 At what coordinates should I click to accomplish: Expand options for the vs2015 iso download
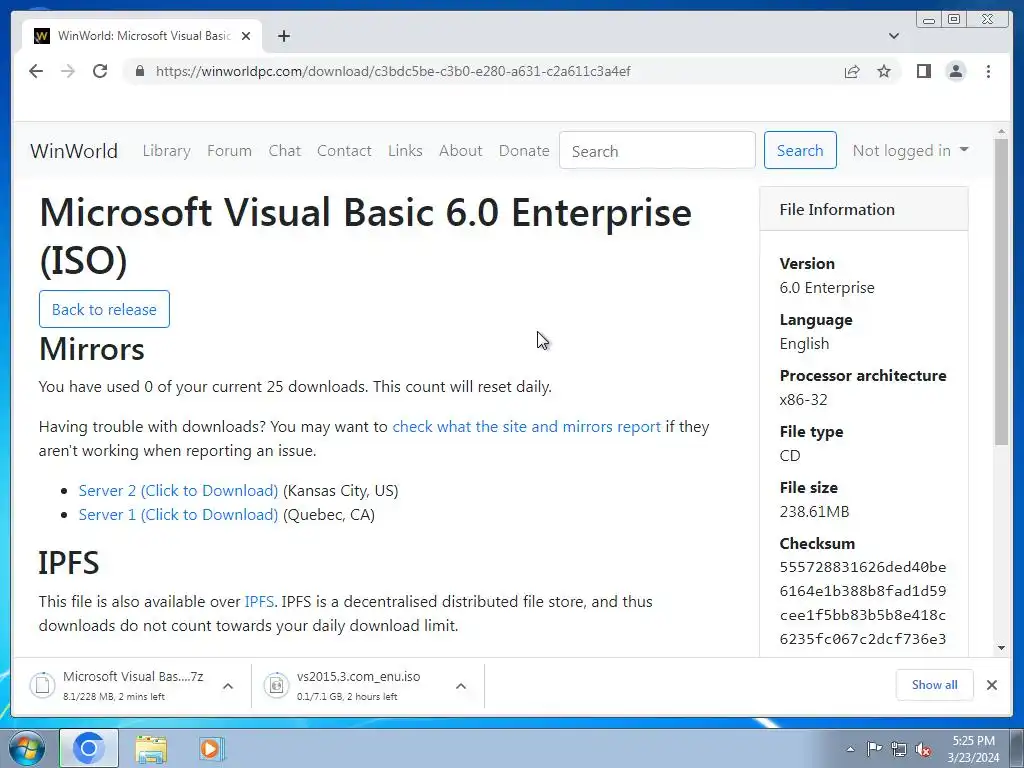pyautogui.click(x=460, y=686)
